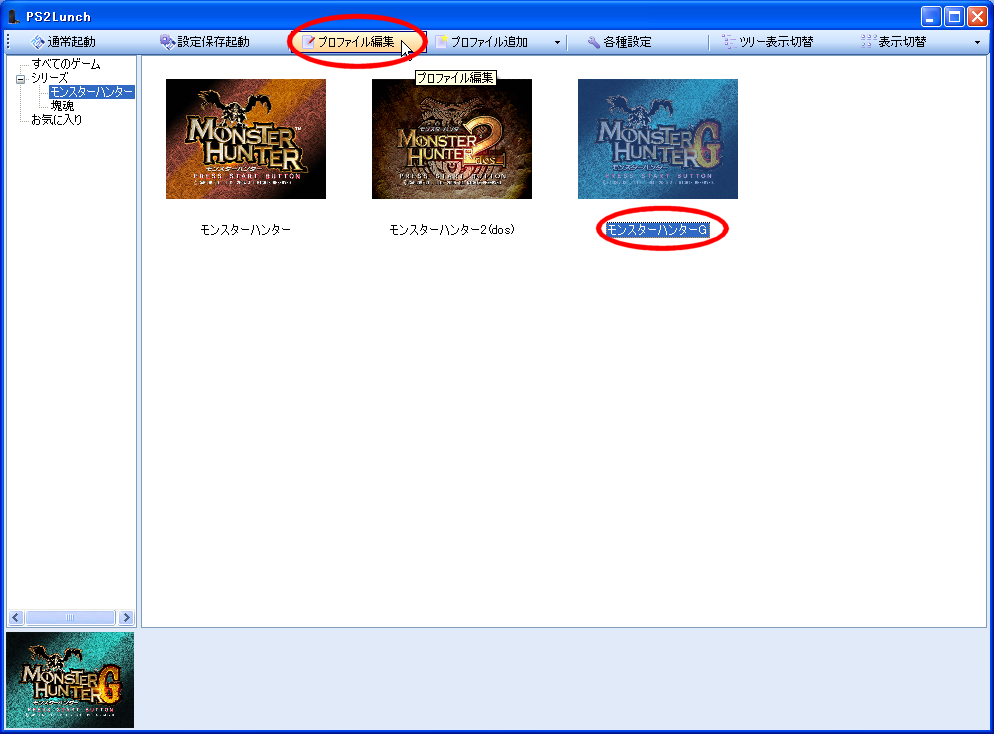
Task: Click the 表示切替 view icon
Action: (868, 42)
